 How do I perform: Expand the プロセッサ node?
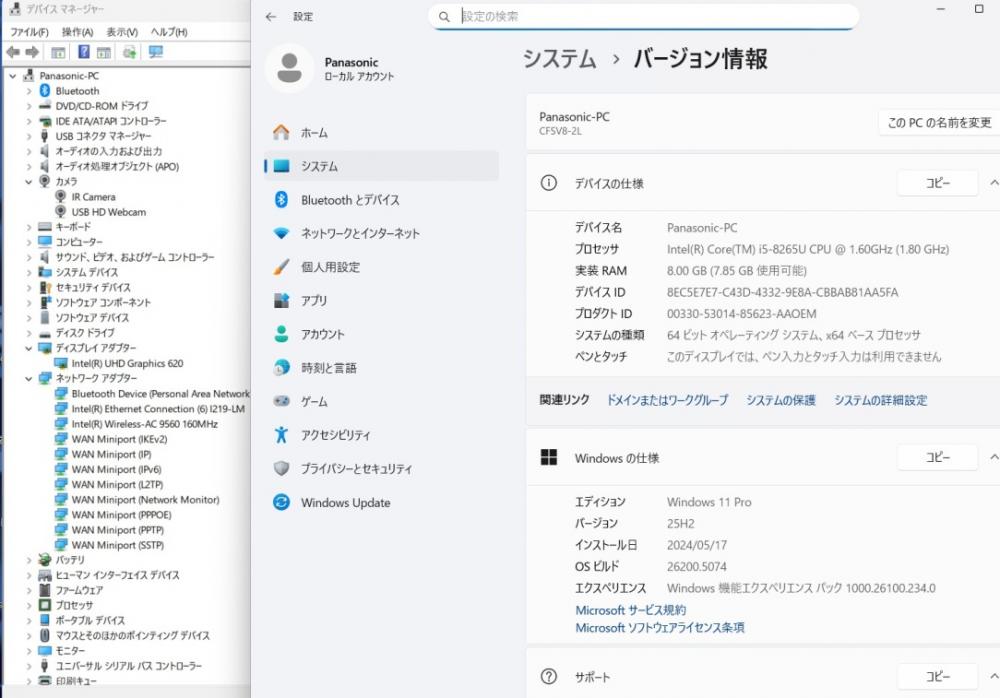click(x=29, y=605)
